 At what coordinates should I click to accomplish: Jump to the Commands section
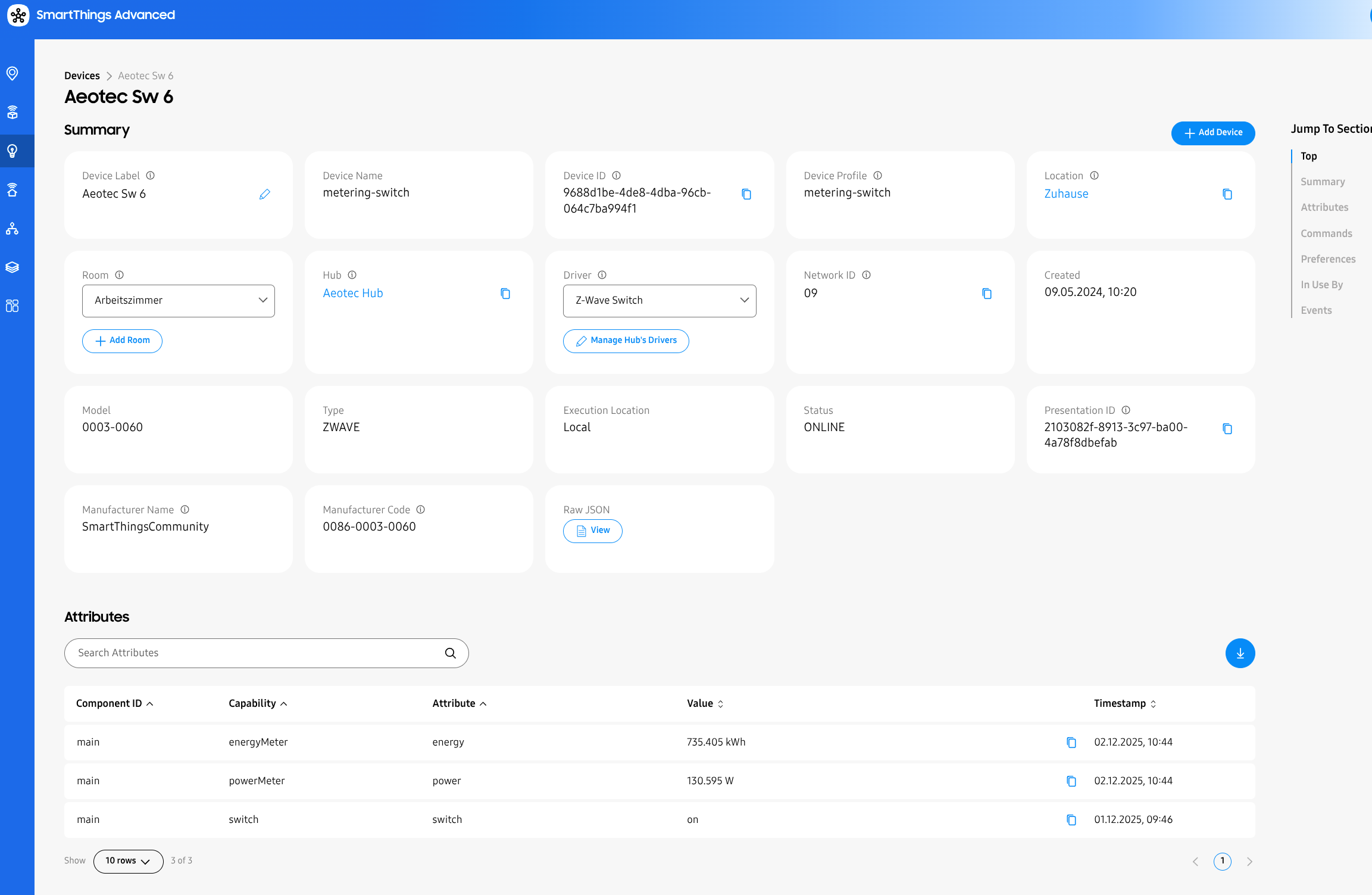click(1326, 233)
